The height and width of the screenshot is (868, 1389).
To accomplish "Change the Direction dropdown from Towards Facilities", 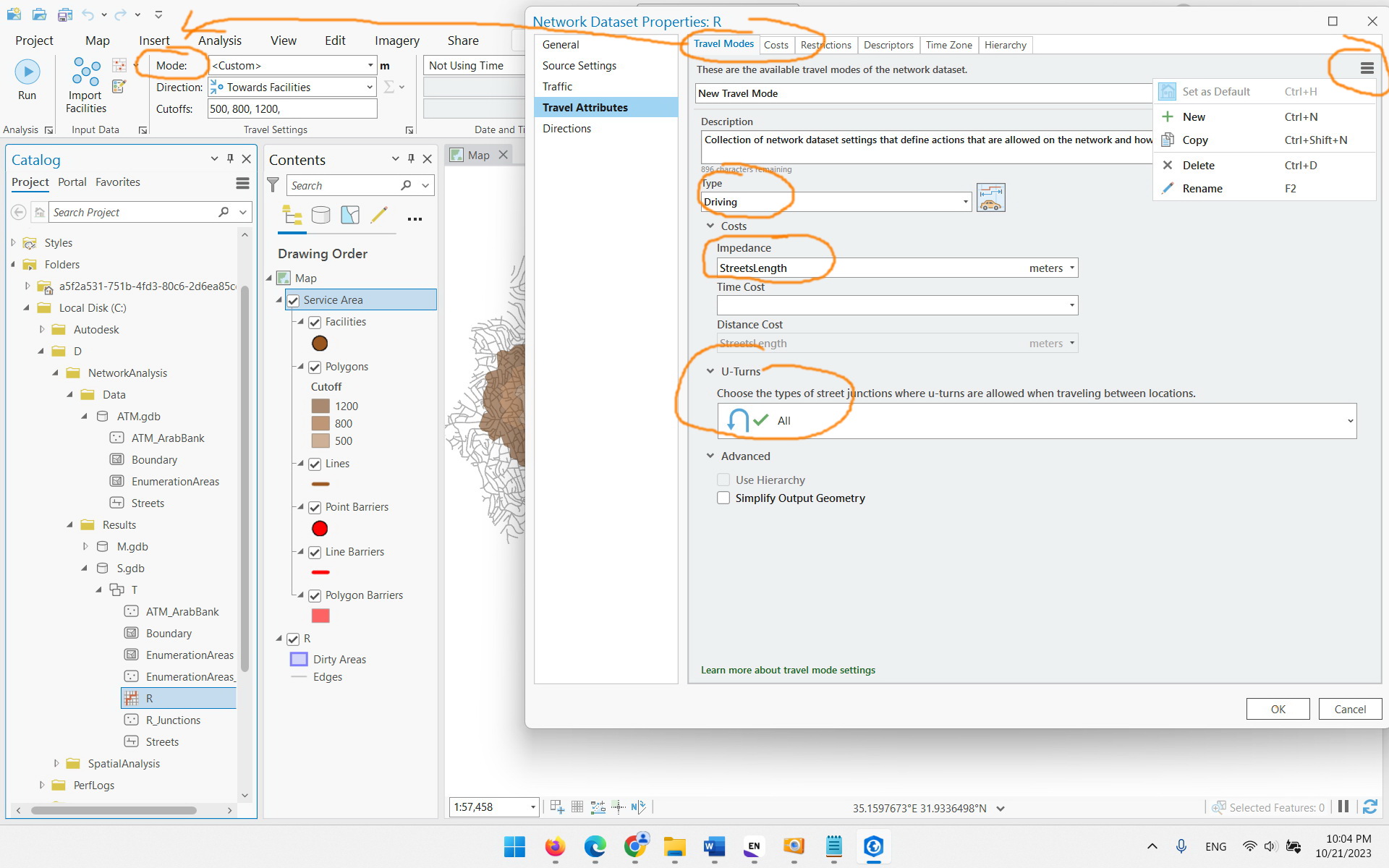I will 370,87.
